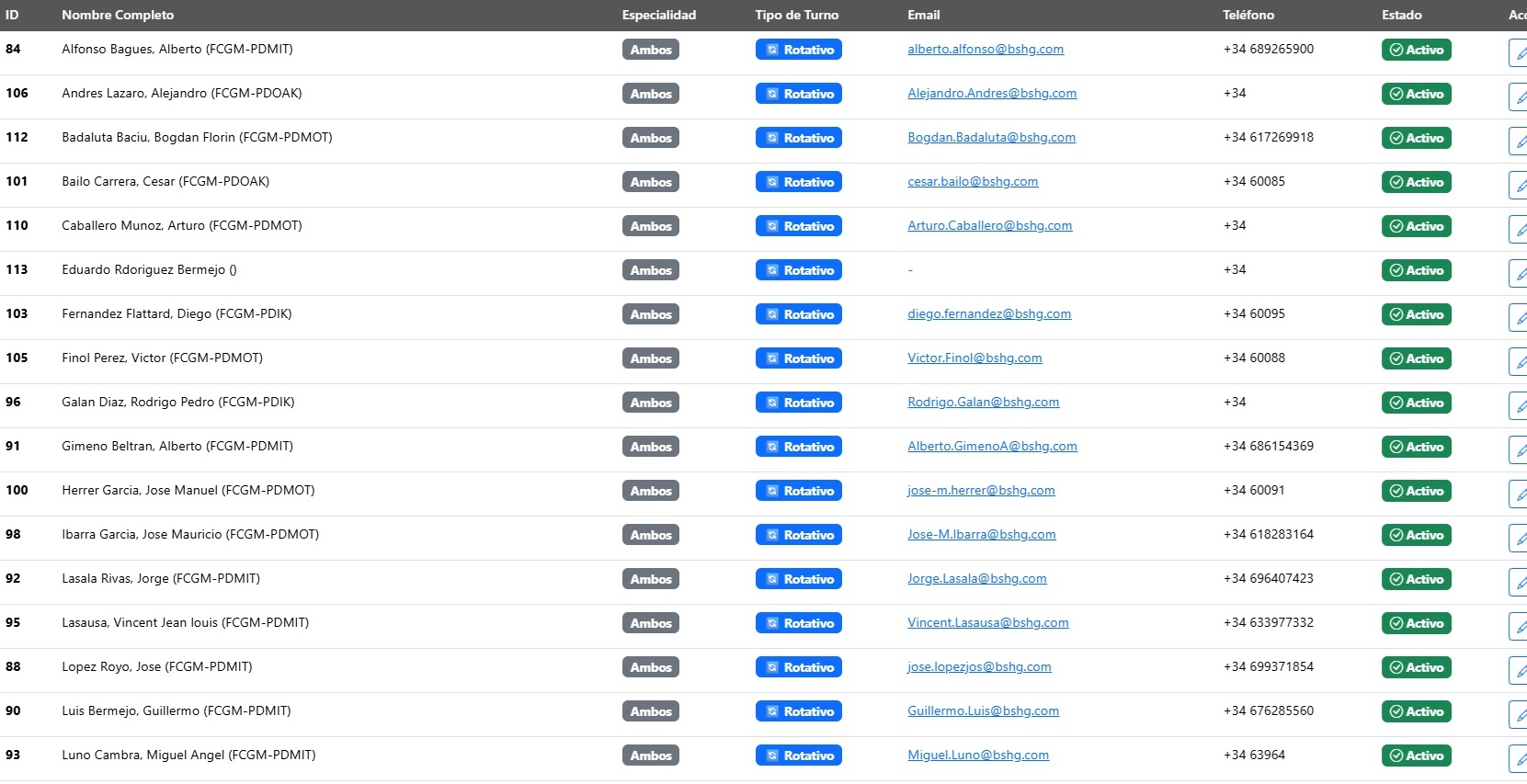Click jose-m.herrer@bshg.com email link
1527x784 pixels.
[981, 491]
